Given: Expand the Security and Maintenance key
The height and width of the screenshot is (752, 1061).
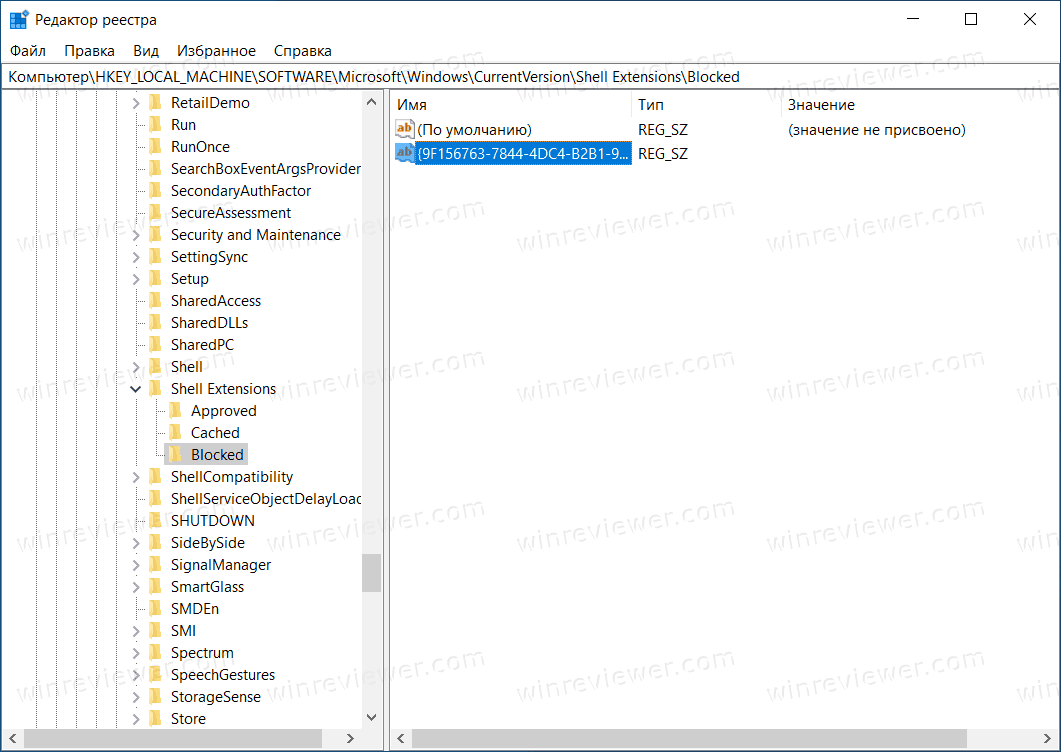Looking at the screenshot, I should tap(136, 235).
